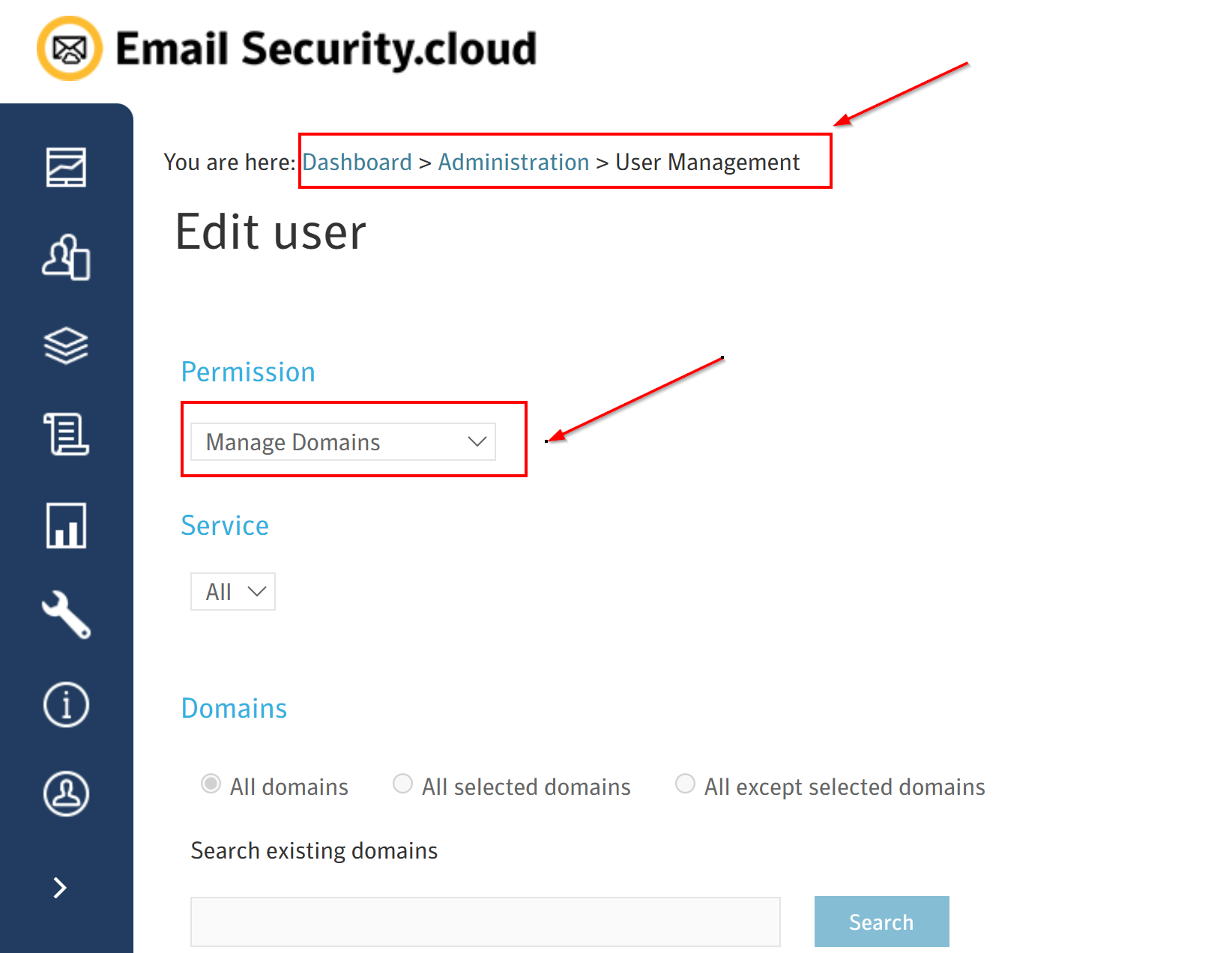Open the dashboard monitor icon in sidebar
The width and height of the screenshot is (1232, 953).
point(66,167)
